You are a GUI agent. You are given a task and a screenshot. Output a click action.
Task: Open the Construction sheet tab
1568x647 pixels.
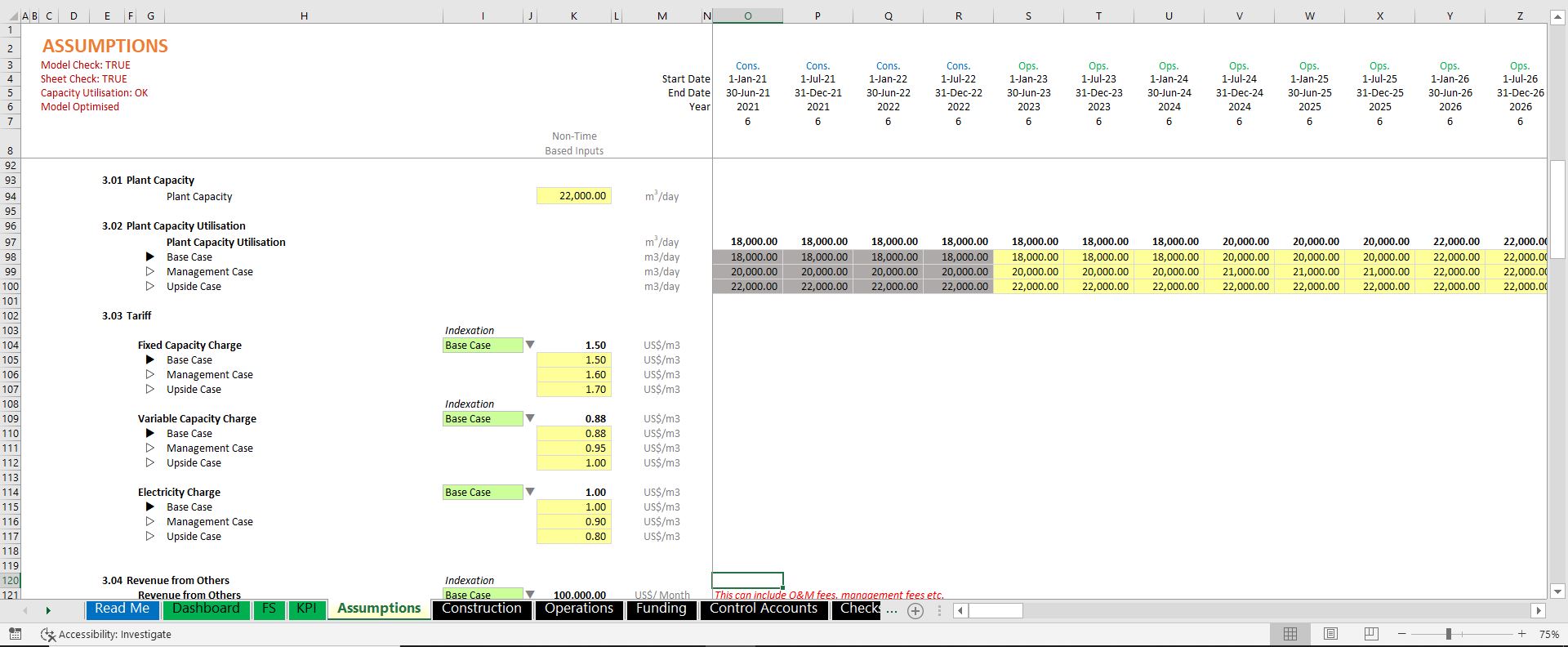pyautogui.click(x=482, y=609)
